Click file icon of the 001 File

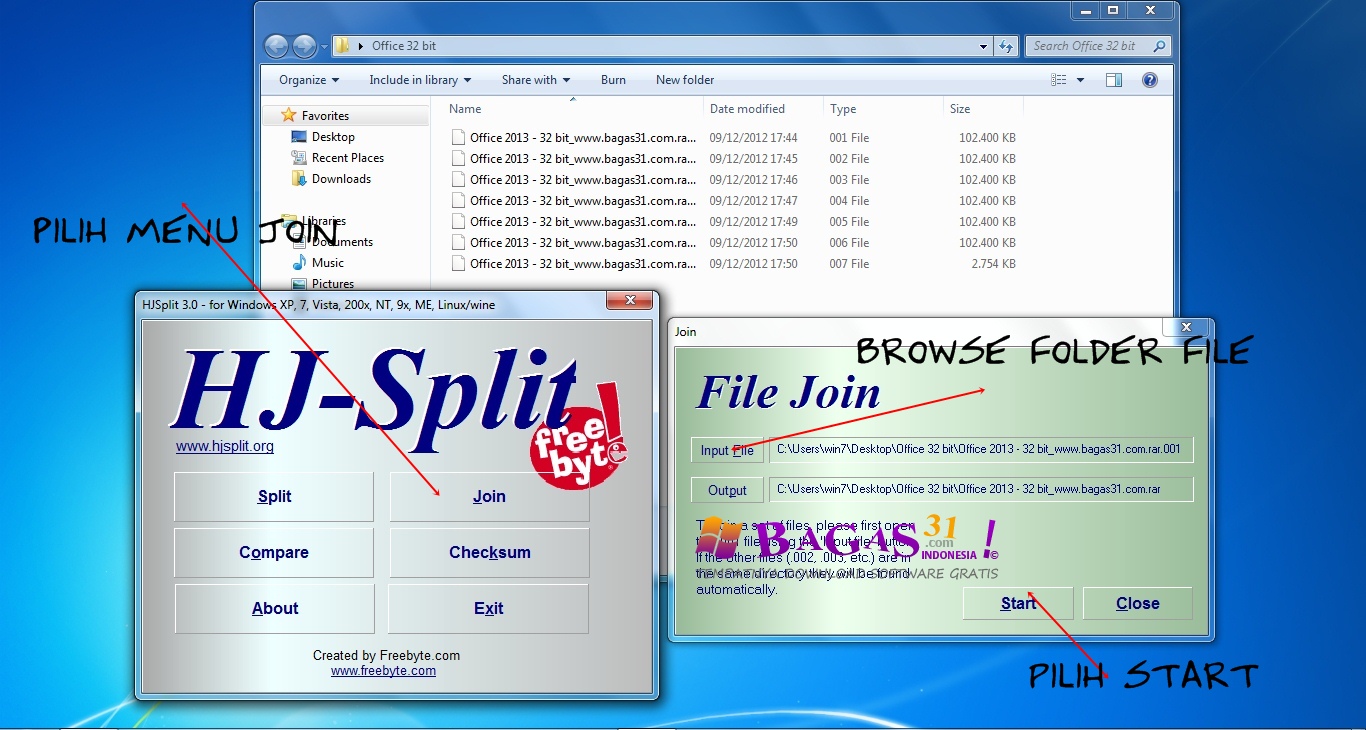(458, 138)
